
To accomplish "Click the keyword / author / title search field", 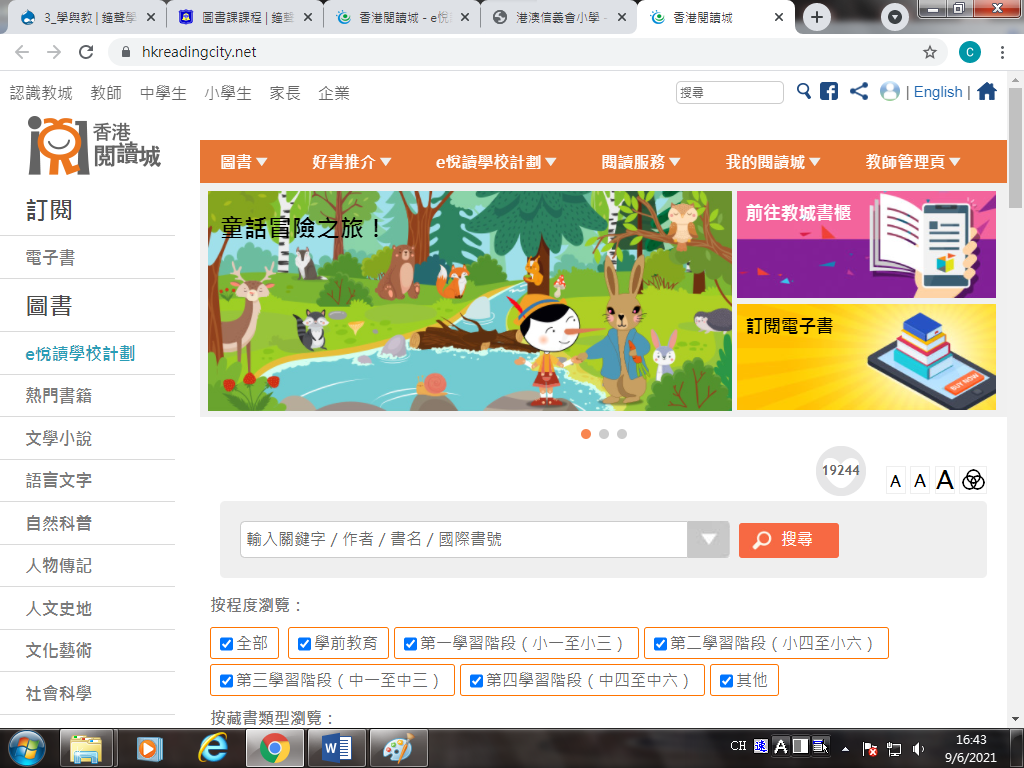I will [x=464, y=539].
